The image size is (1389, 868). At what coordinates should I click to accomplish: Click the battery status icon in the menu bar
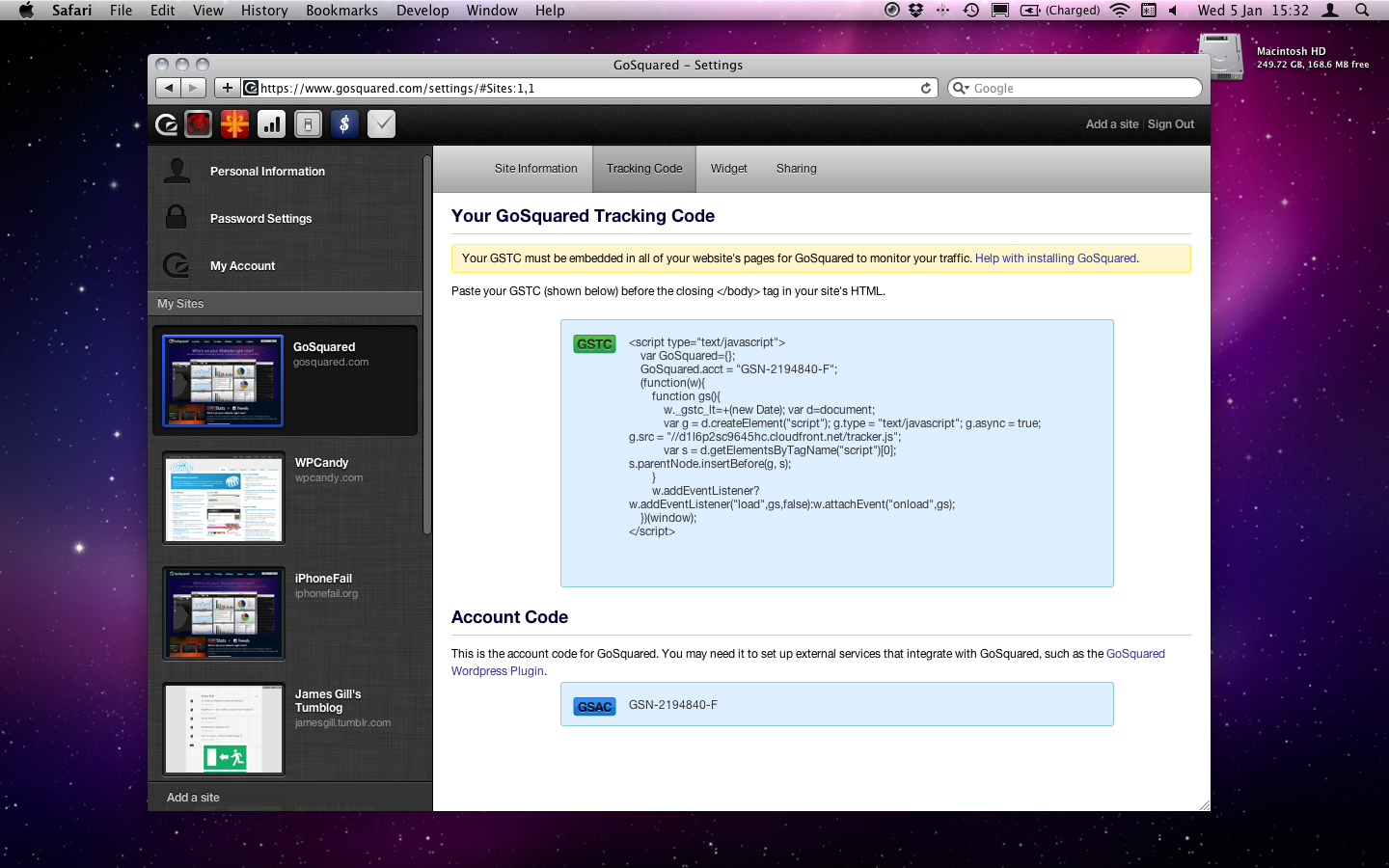(x=1030, y=11)
